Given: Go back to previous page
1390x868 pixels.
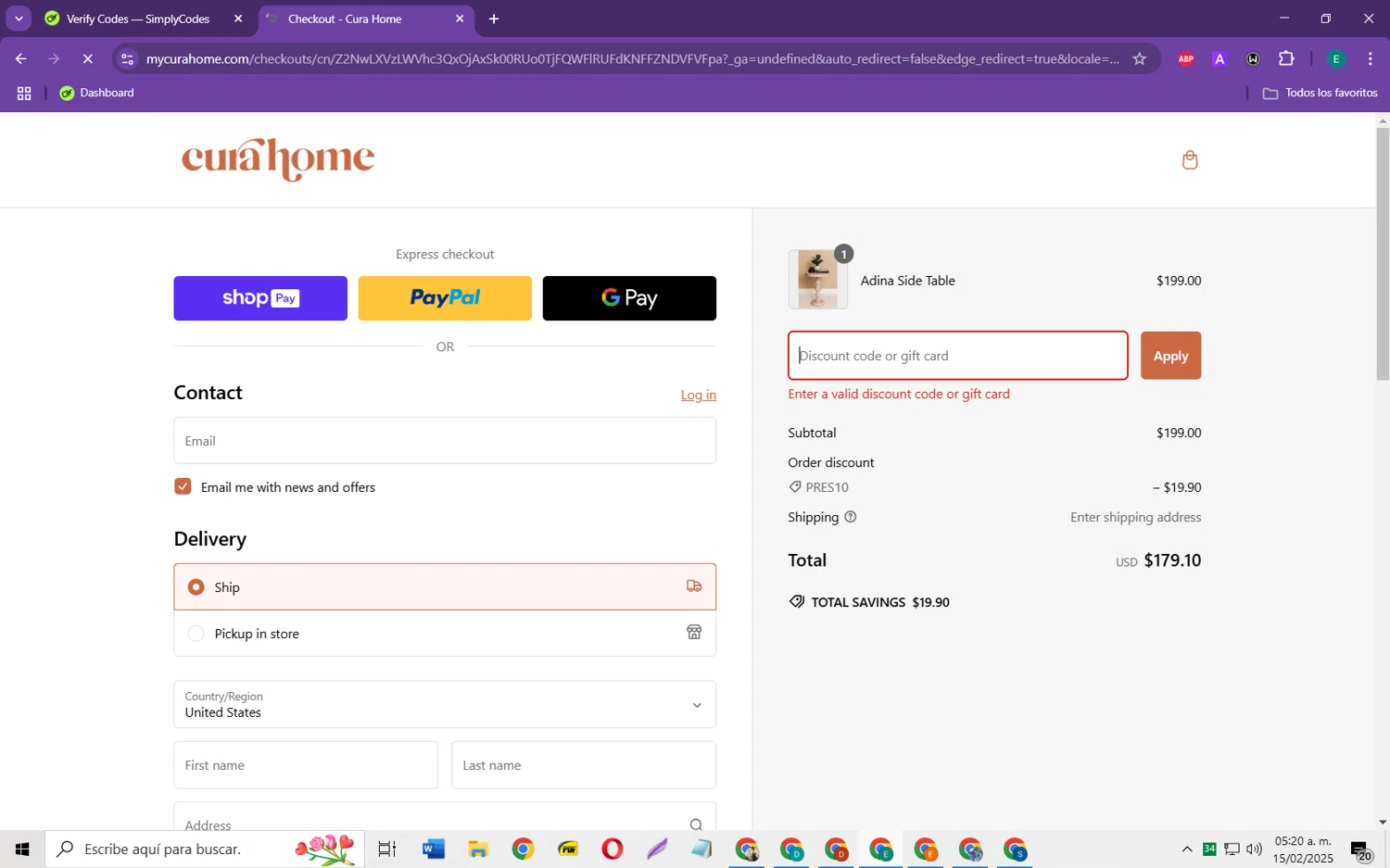Looking at the screenshot, I should pyautogui.click(x=20, y=59).
